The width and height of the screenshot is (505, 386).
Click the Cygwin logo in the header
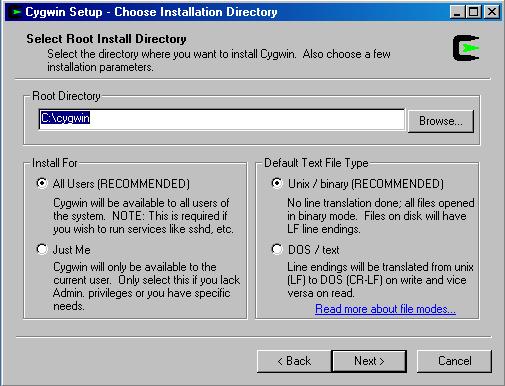[466, 48]
